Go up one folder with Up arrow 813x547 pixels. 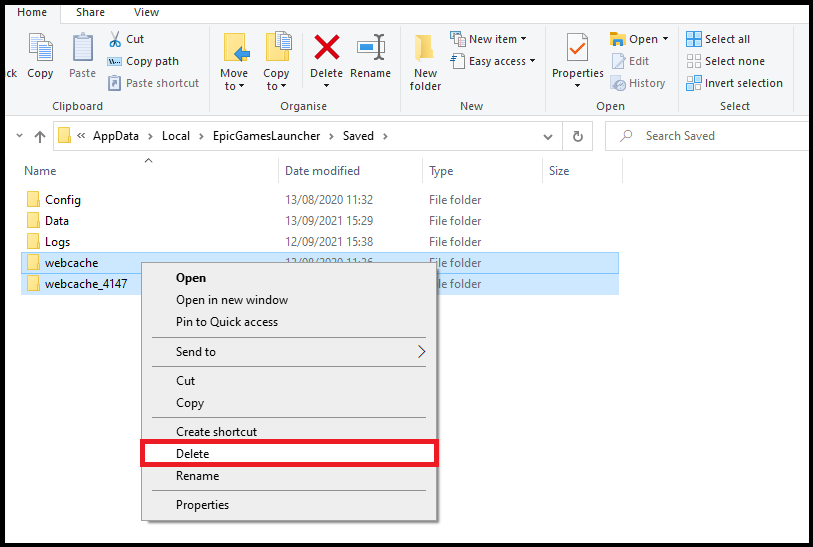40,136
